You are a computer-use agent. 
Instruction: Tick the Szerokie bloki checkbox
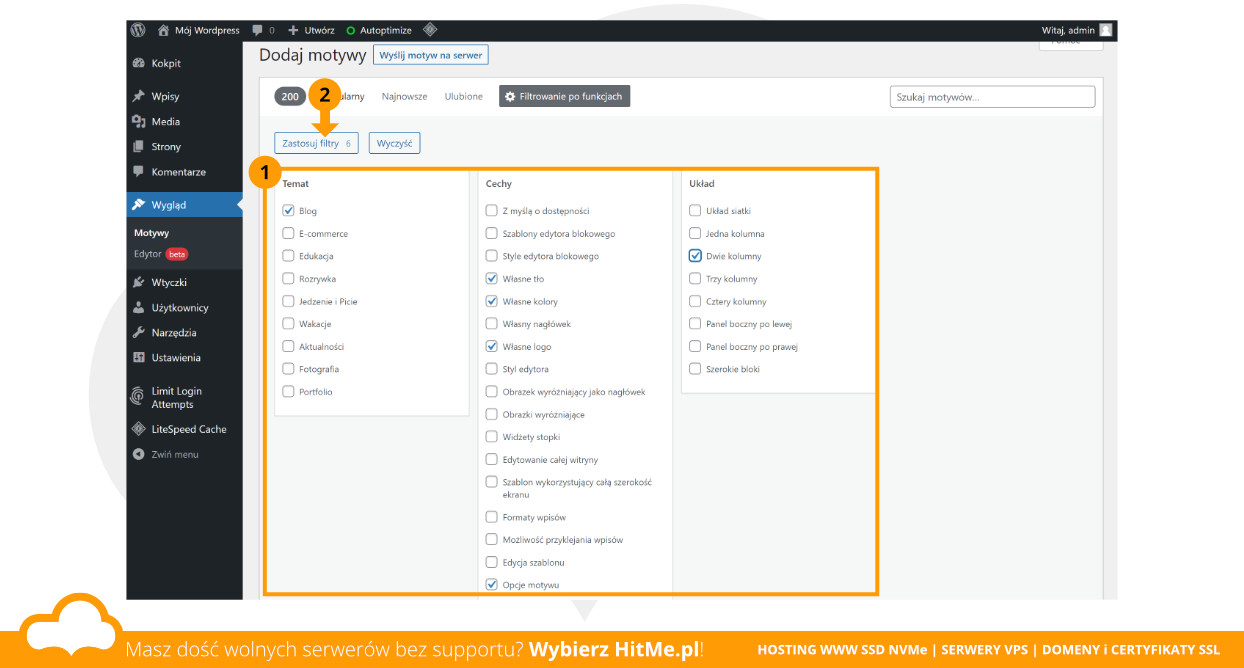[695, 369]
